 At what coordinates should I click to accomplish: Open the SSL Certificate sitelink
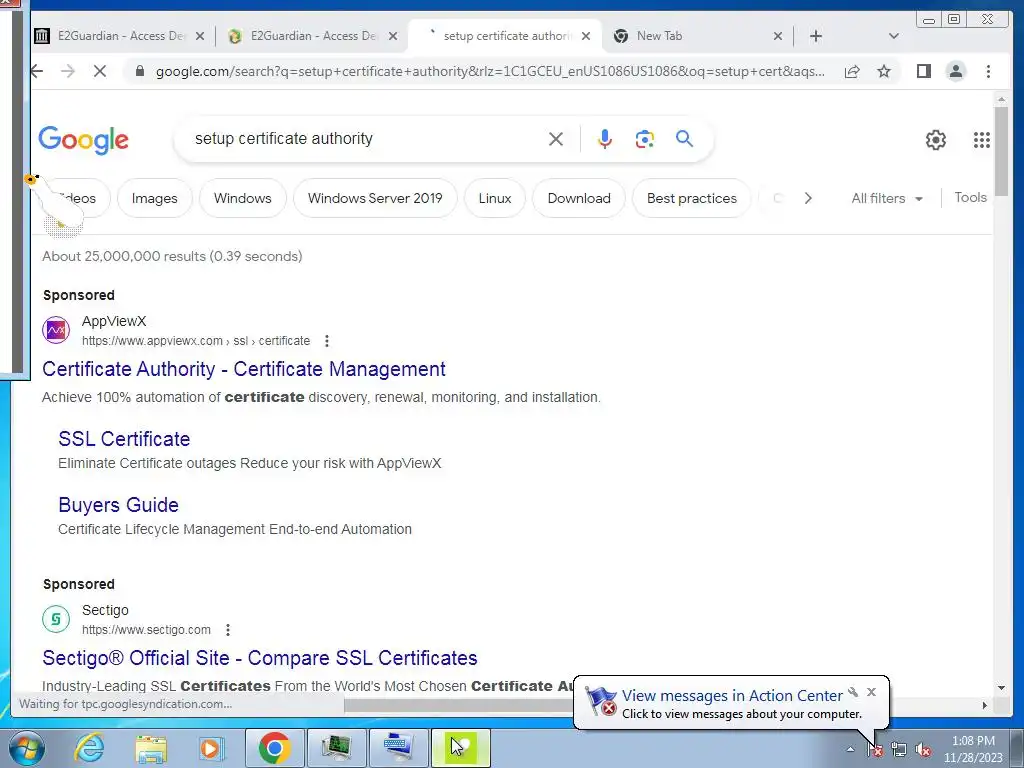pyautogui.click(x=124, y=439)
